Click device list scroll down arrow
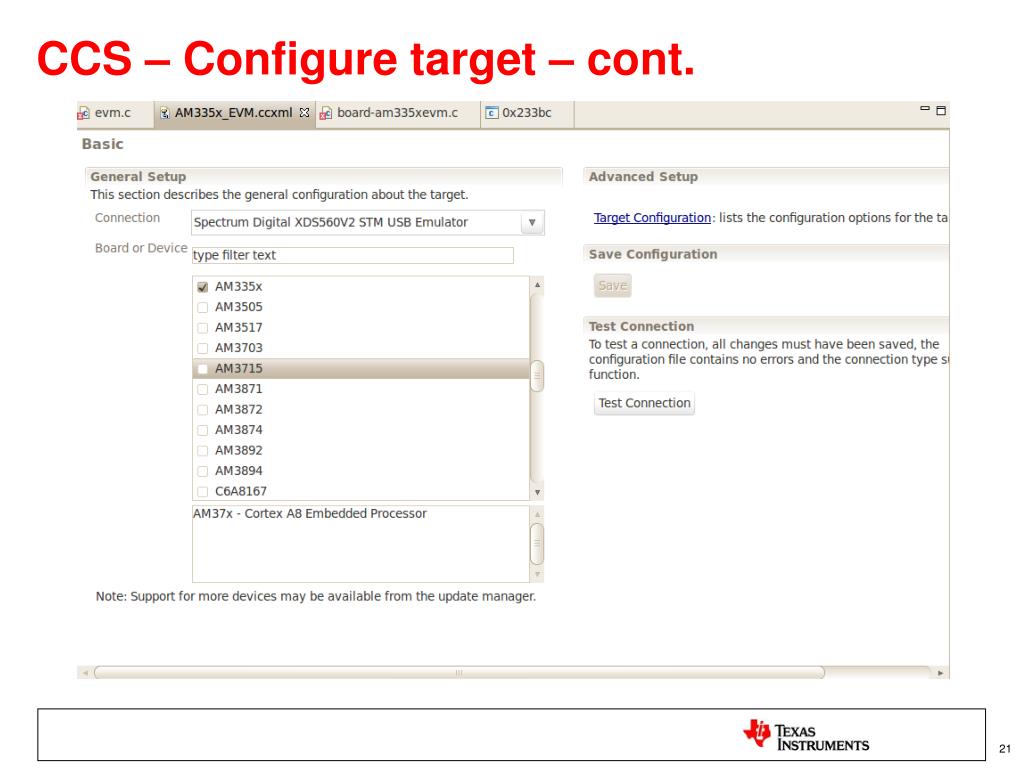This screenshot has width=1024, height=768. (537, 492)
